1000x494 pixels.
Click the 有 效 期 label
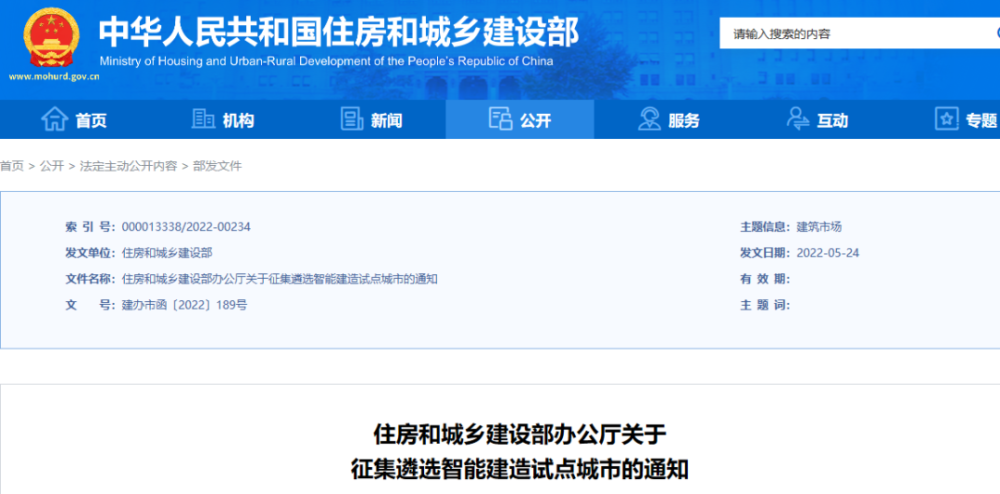point(765,279)
